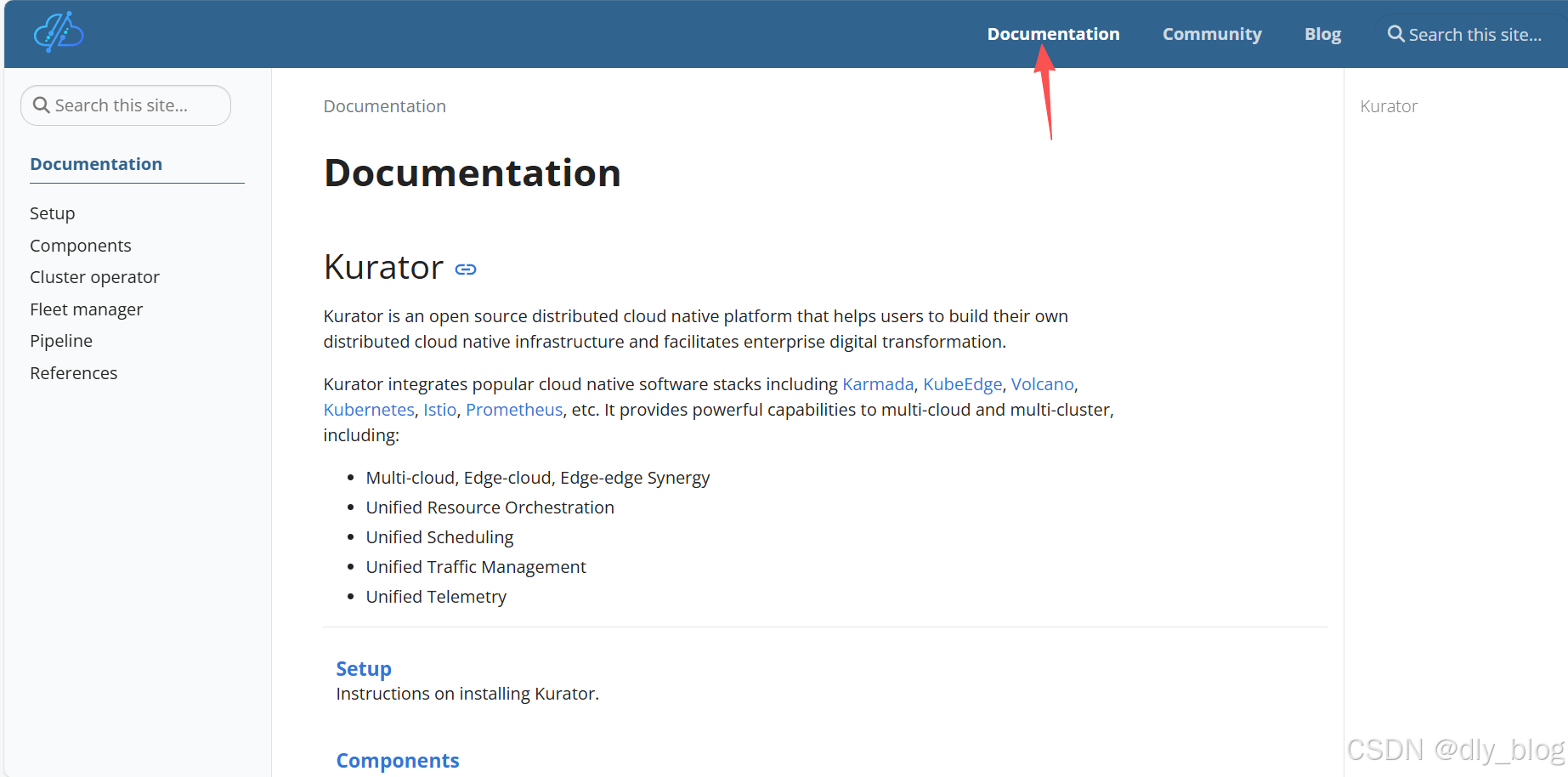
Task: Open Setup in the left sidebar
Action: pyautogui.click(x=53, y=213)
